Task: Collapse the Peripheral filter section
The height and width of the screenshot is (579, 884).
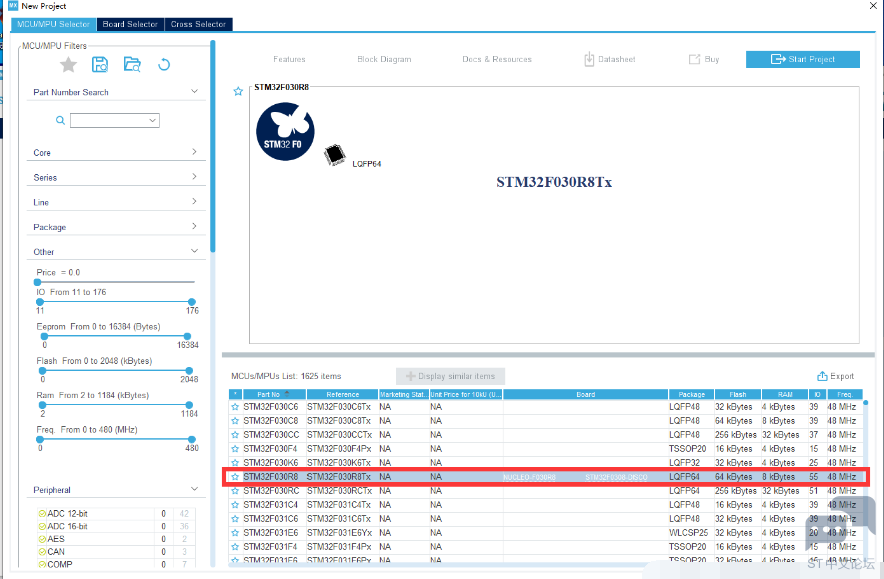Action: [x=194, y=489]
